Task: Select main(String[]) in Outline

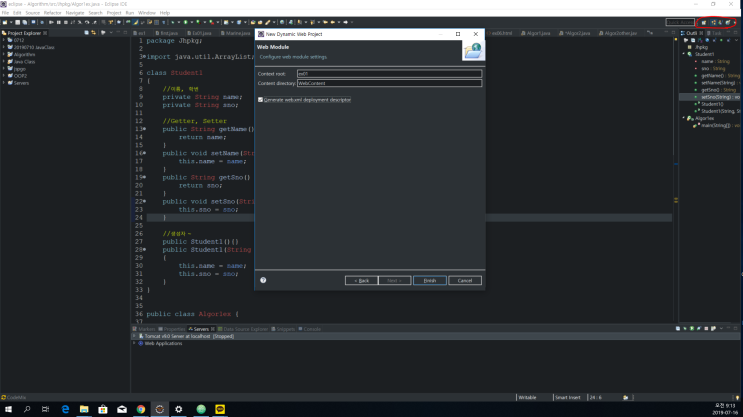Action: pyautogui.click(x=716, y=125)
